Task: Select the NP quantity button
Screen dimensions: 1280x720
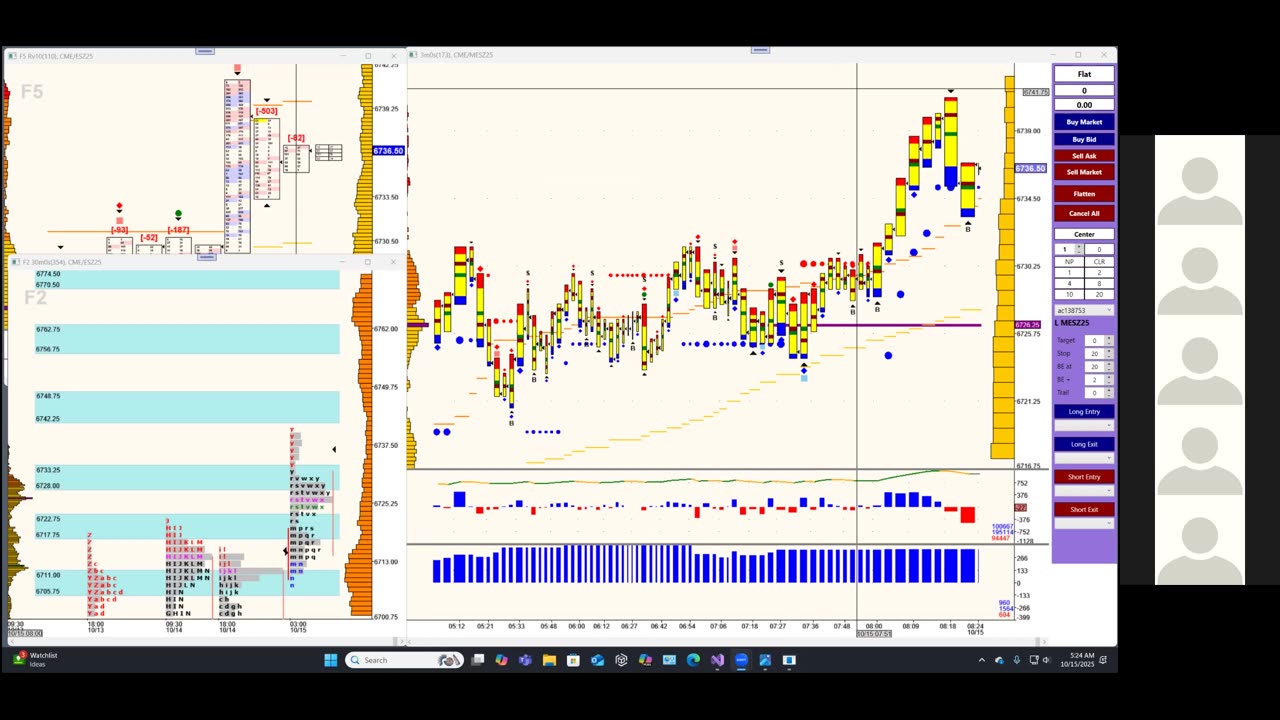Action: (x=1069, y=262)
